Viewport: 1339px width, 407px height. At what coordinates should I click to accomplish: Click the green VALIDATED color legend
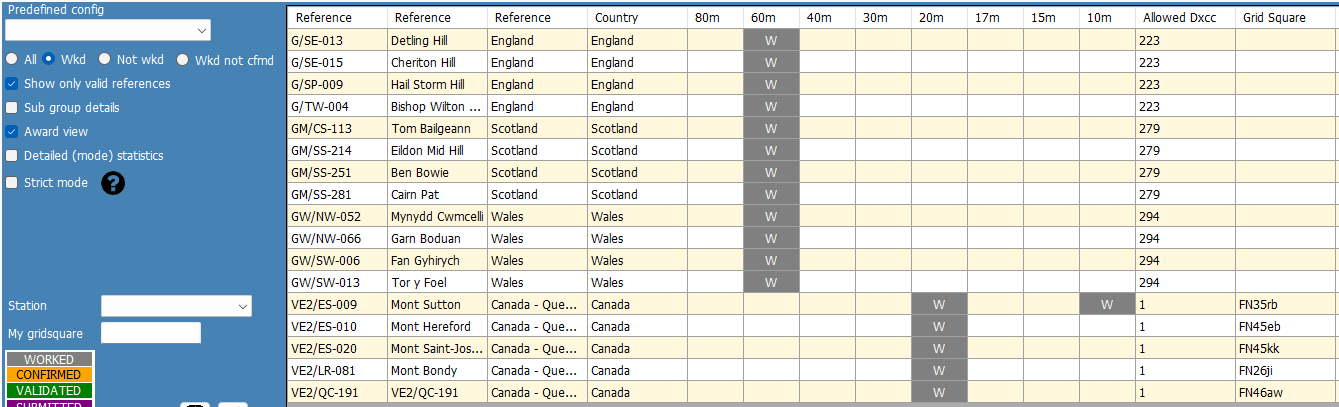coord(49,391)
